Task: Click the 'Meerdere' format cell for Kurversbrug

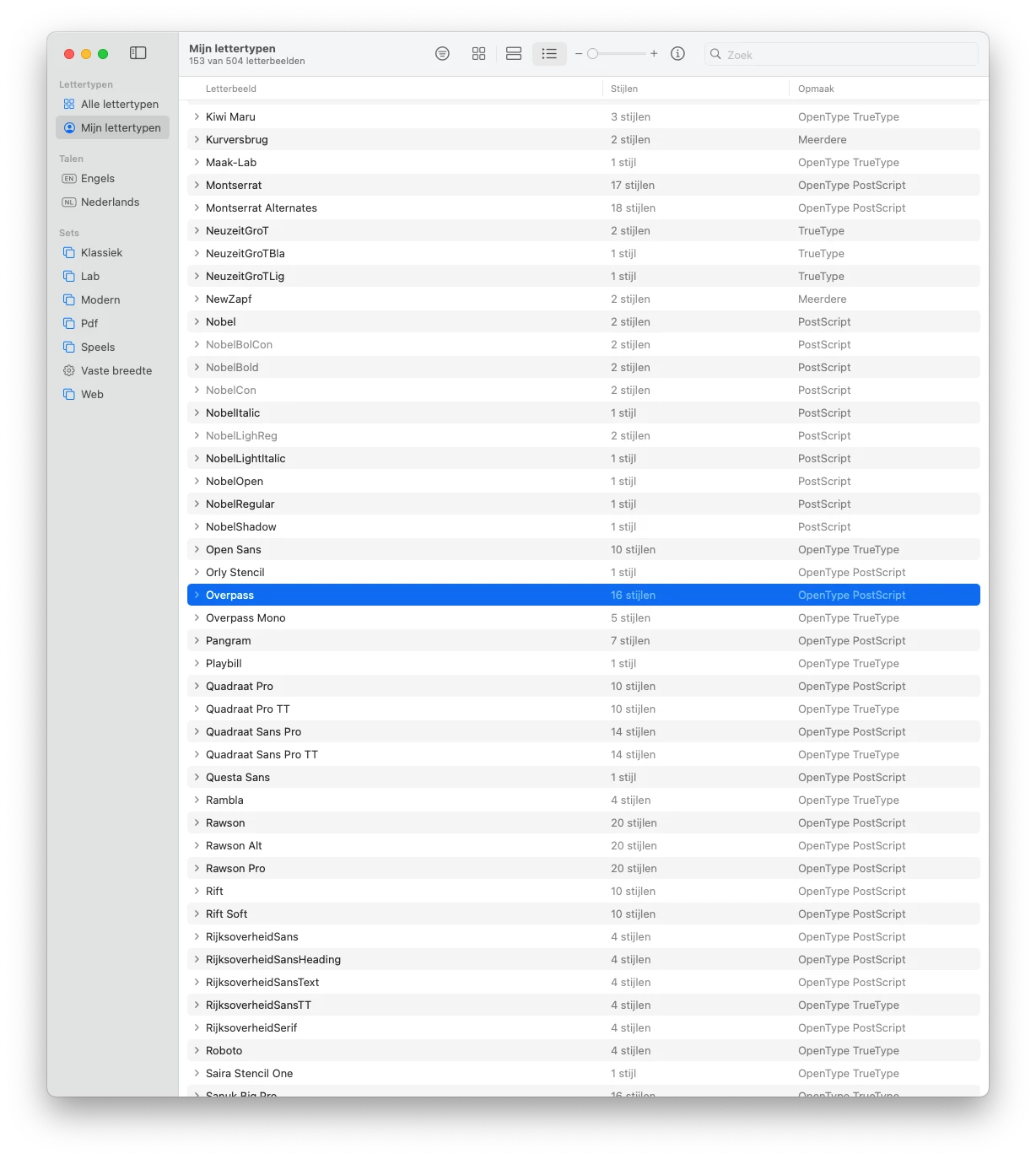Action: point(823,139)
